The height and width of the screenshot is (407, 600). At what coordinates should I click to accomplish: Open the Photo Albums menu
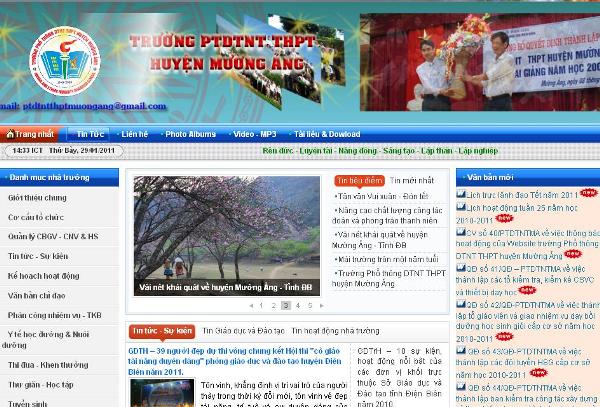tap(191, 134)
